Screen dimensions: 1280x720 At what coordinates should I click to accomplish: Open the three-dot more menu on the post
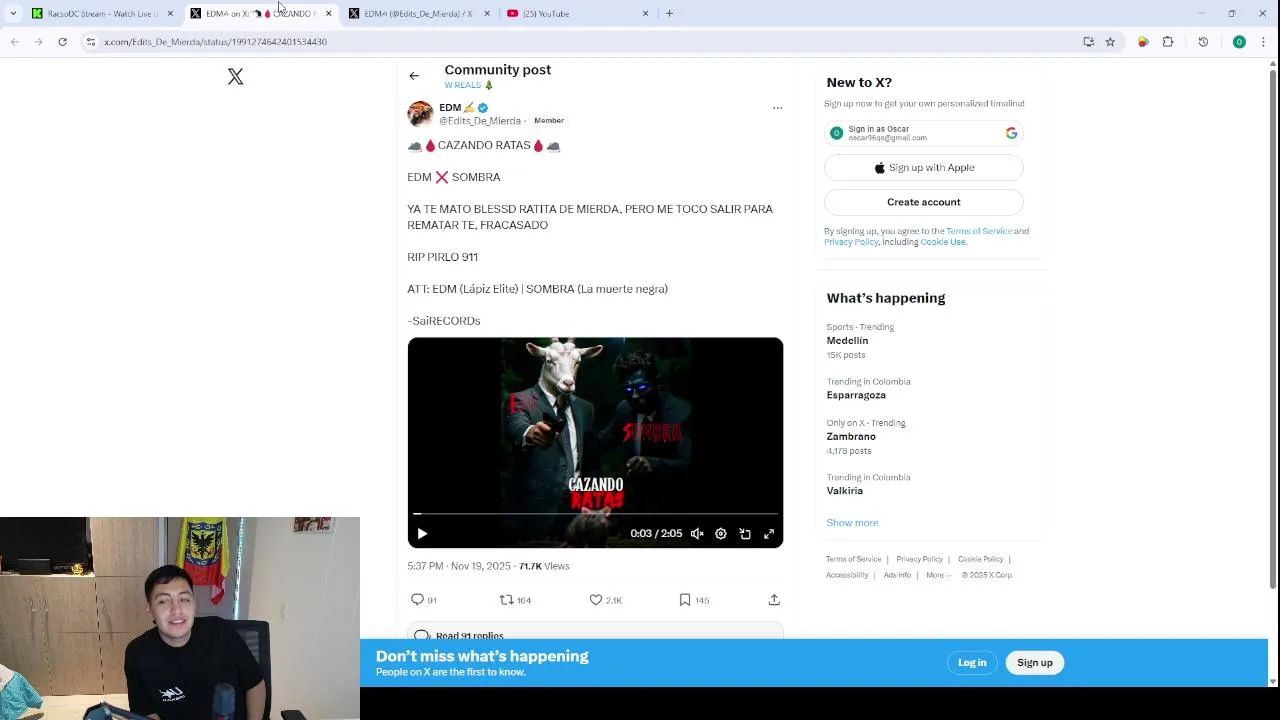pyautogui.click(x=777, y=108)
